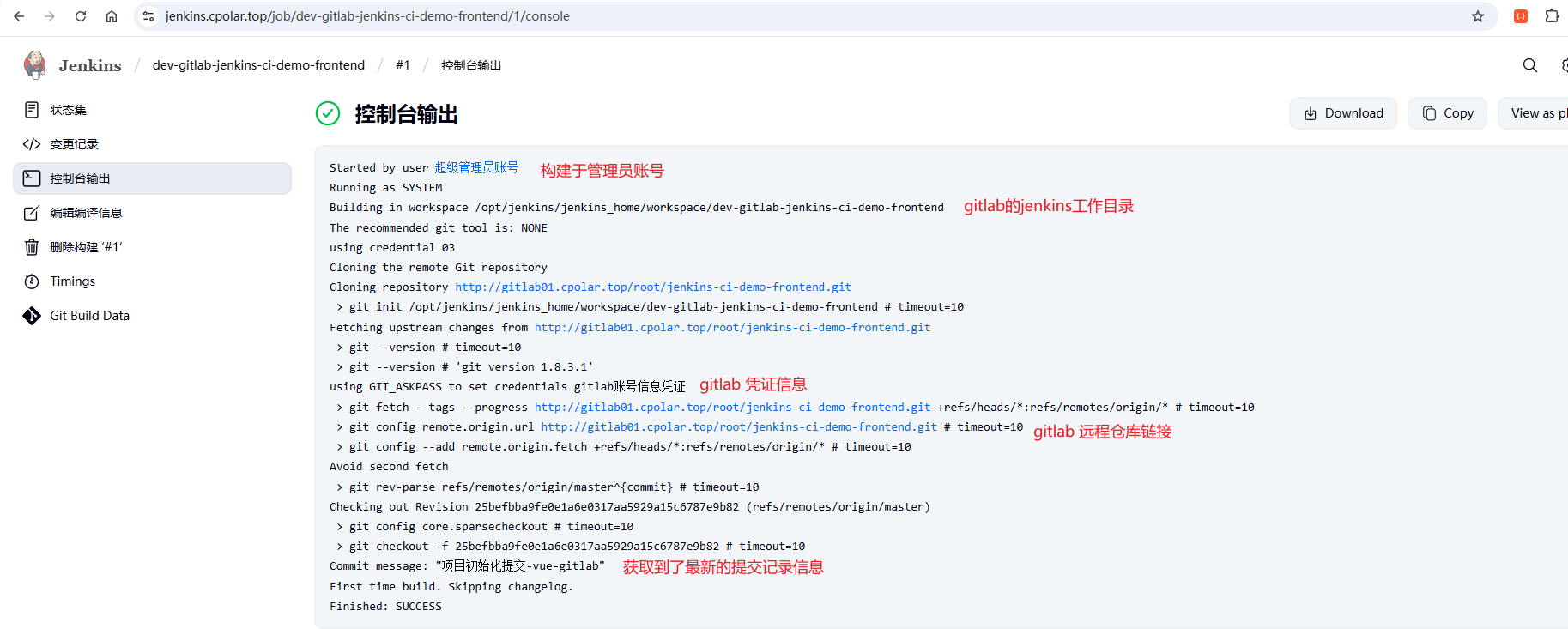Open dev-gitlab-jenkins-ci-demo-frontend breadcrumb
This screenshot has height=629, width=1568.
coord(258,65)
